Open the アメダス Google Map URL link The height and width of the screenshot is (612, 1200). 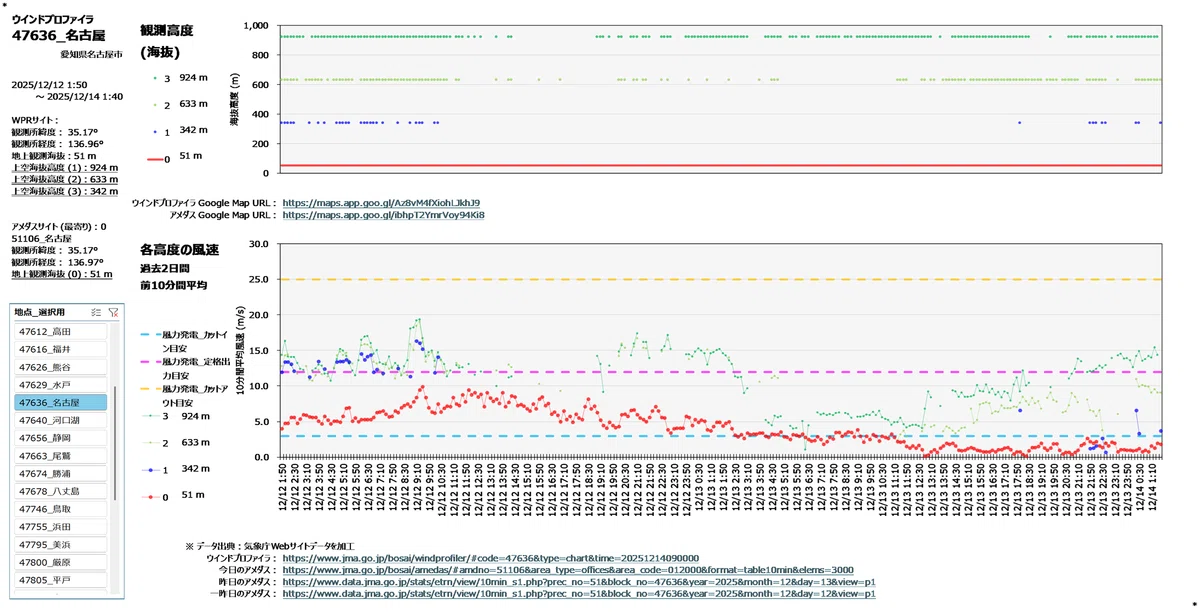384,214
